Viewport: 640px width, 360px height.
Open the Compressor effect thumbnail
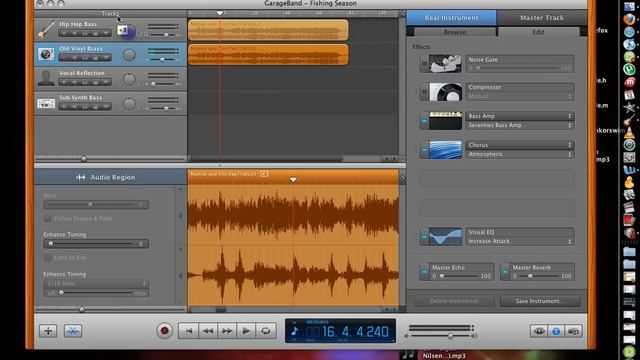[x=445, y=92]
